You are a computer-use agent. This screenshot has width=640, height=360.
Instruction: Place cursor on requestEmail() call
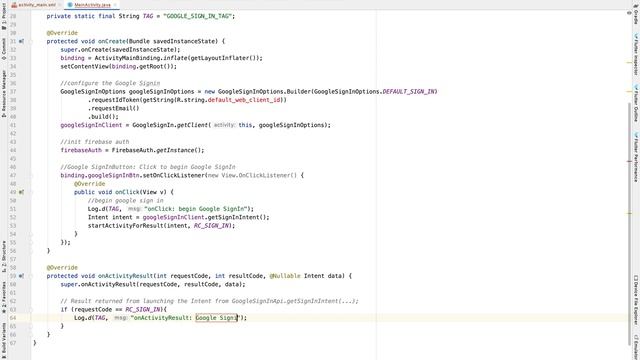[113, 109]
